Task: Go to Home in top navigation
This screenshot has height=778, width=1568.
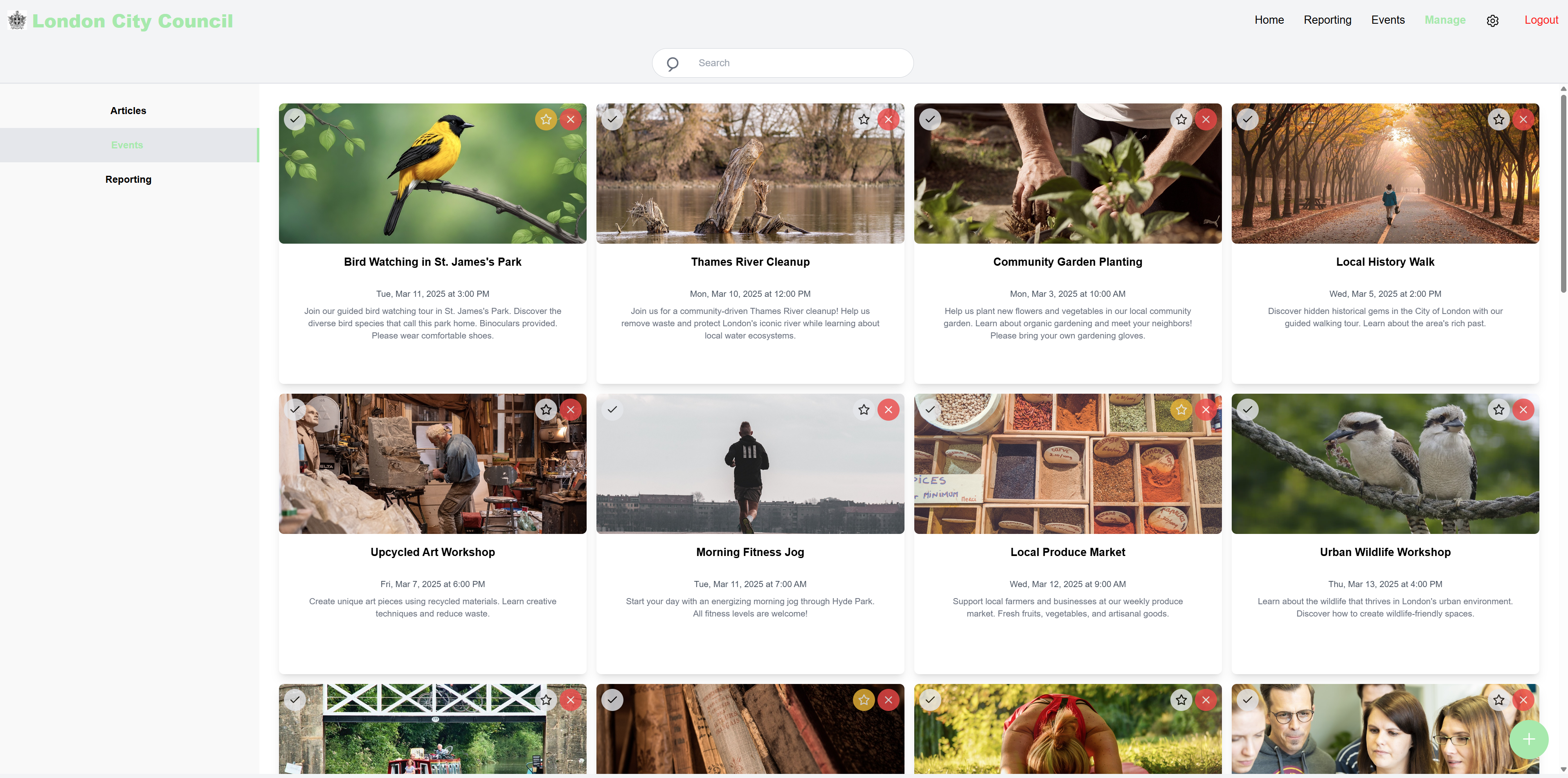Action: click(1269, 20)
